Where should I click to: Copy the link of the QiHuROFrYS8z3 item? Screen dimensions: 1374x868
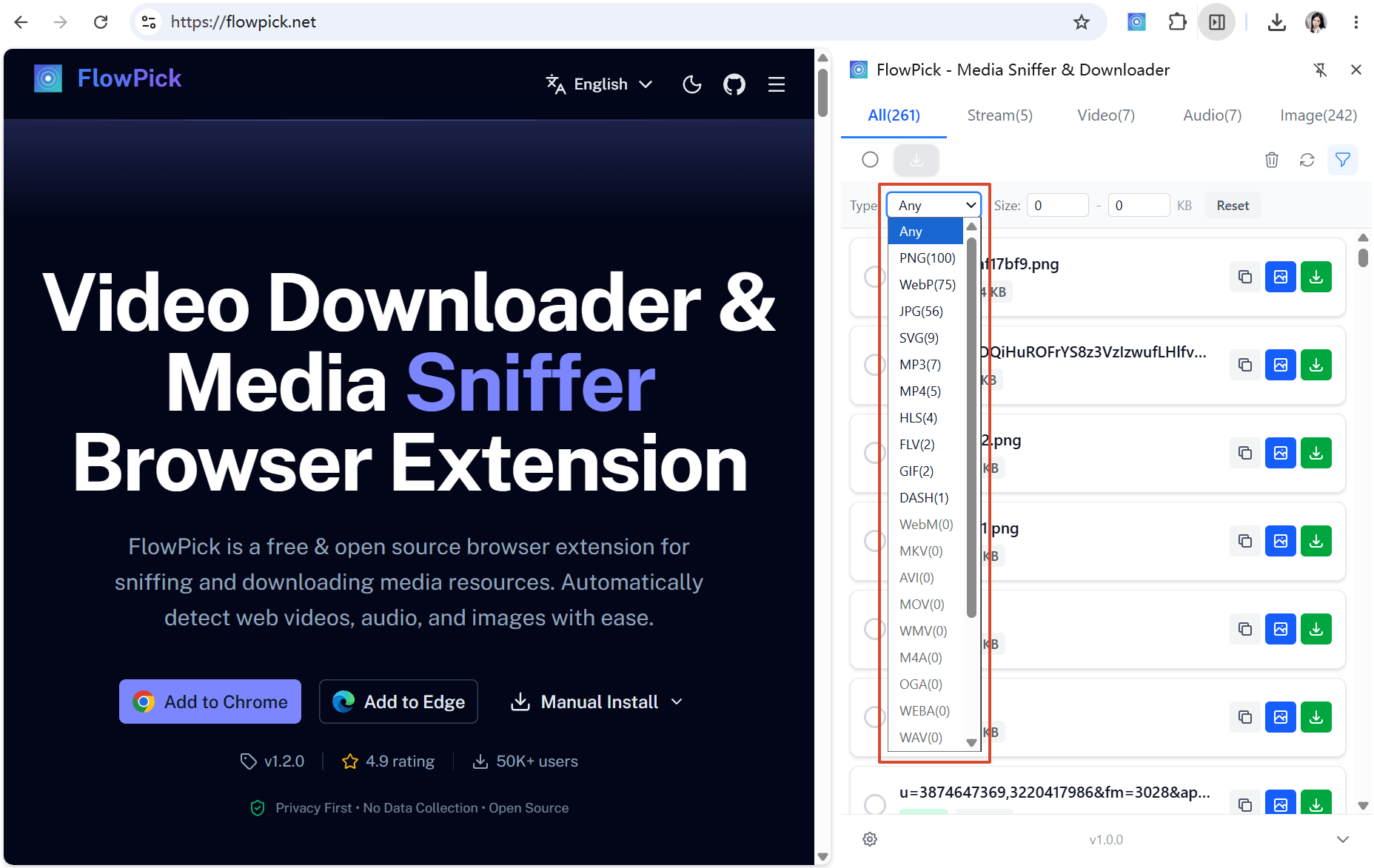tap(1245, 365)
